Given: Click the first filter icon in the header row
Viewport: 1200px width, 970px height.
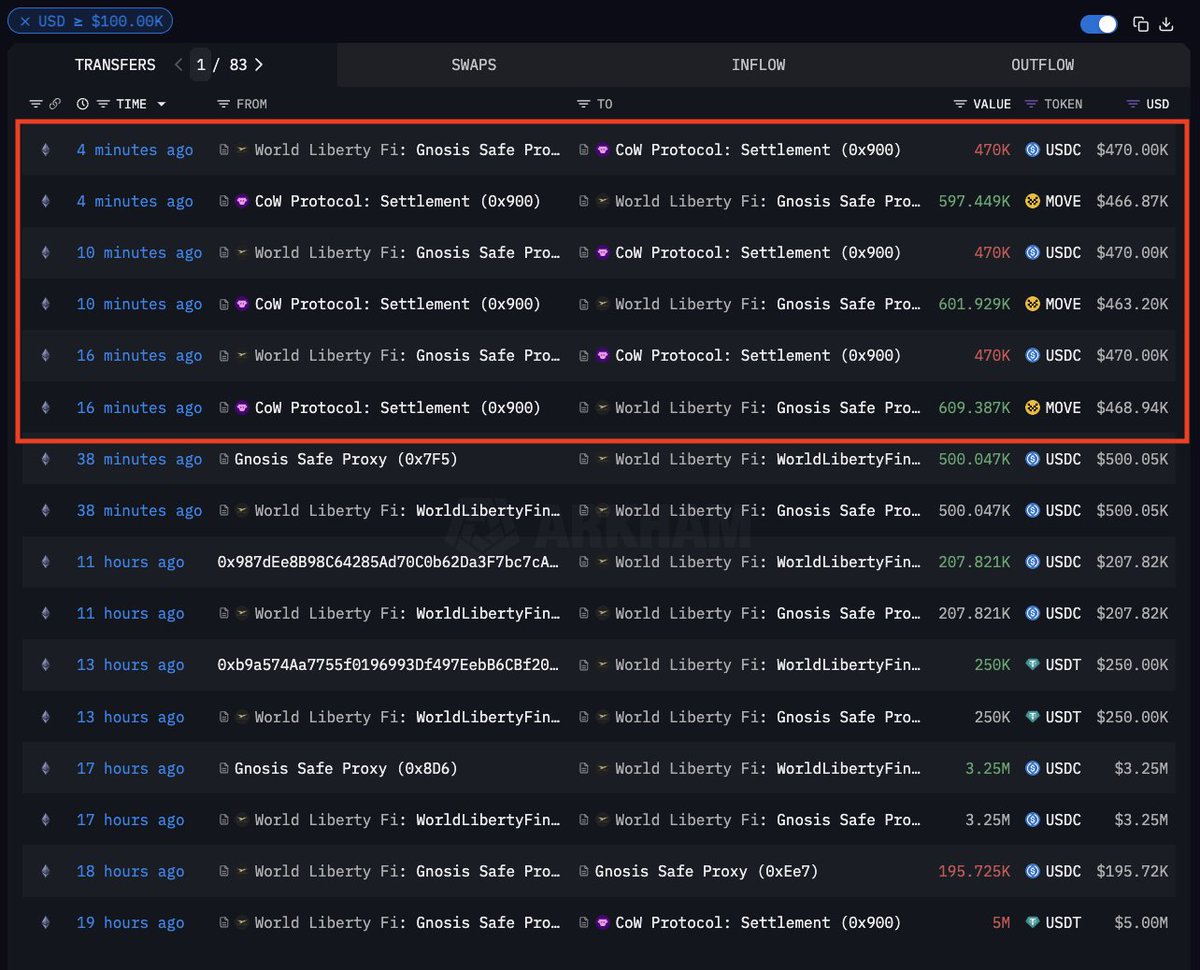Looking at the screenshot, I should (36, 104).
